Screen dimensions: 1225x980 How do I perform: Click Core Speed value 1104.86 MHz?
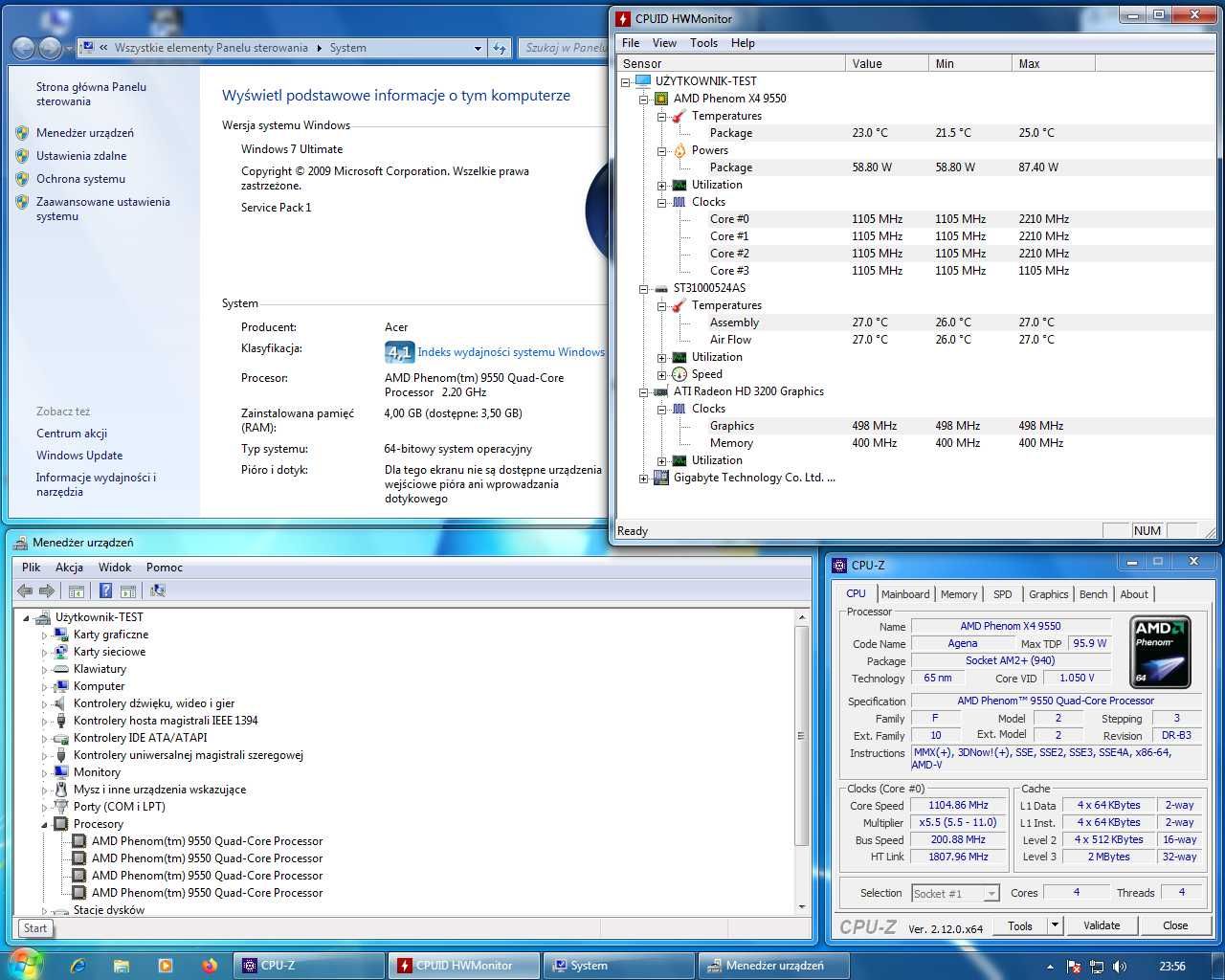click(959, 806)
